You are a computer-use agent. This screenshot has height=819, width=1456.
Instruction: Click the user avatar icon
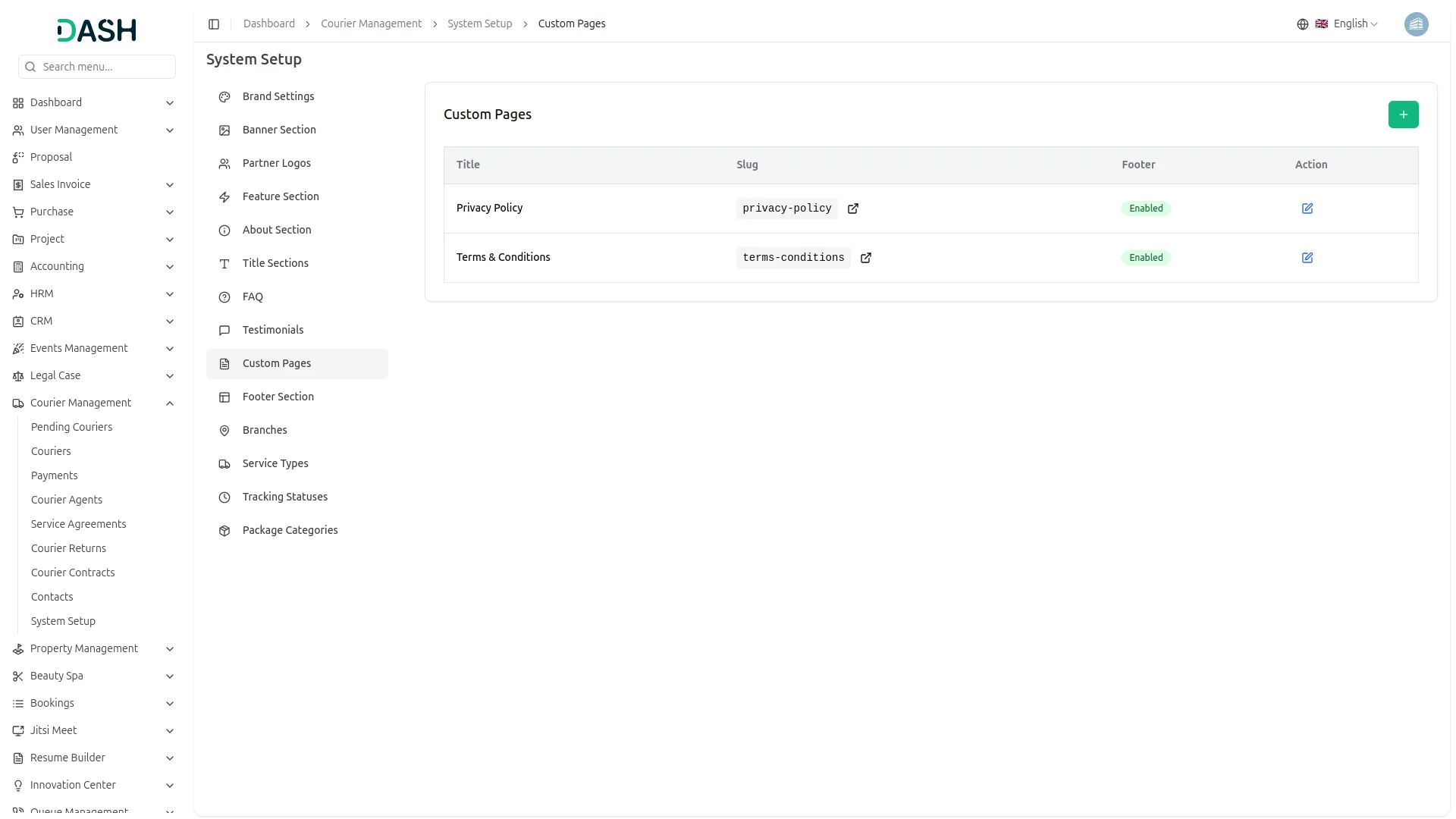(x=1416, y=24)
